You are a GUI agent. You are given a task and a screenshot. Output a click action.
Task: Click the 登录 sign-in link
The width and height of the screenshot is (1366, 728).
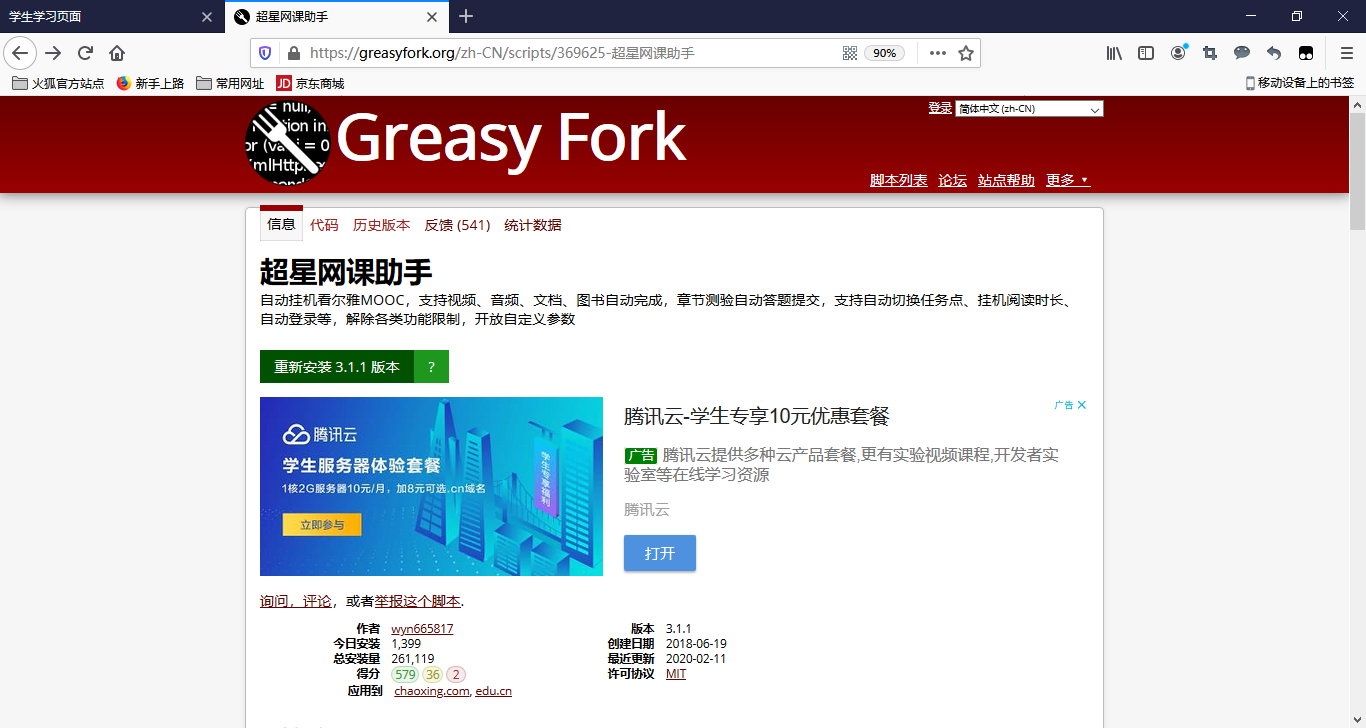click(x=940, y=108)
